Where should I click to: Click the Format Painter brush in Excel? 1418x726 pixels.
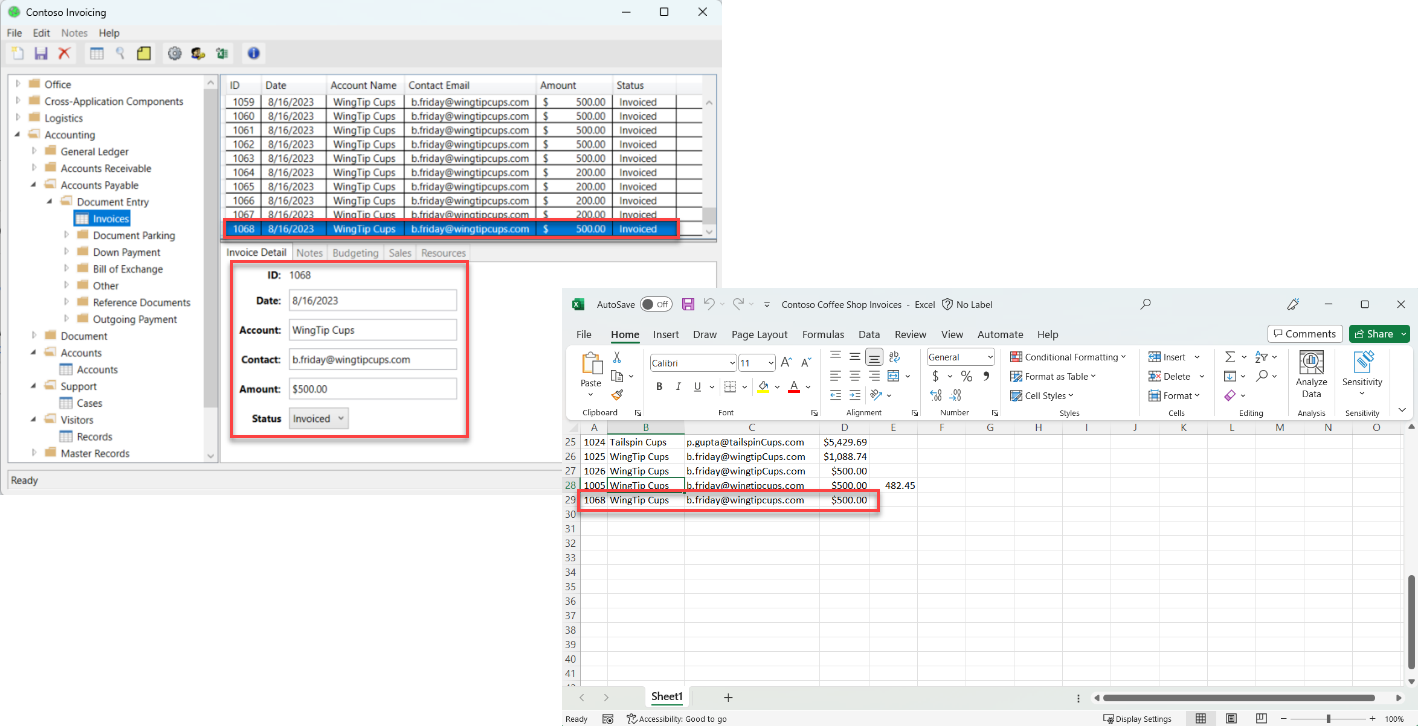[x=617, y=394]
